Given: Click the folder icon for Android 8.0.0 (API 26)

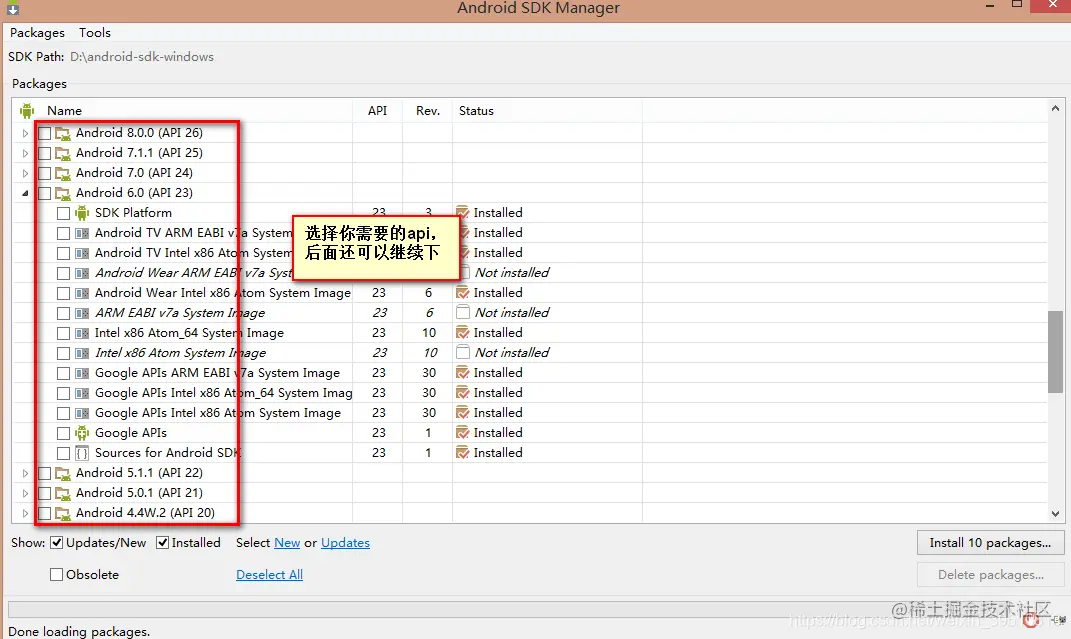Looking at the screenshot, I should (63, 133).
